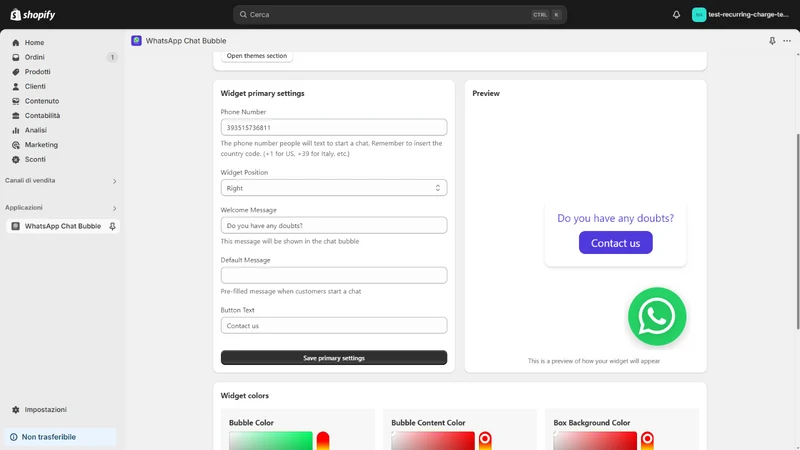This screenshot has height=450, width=800.
Task: Click the Save primary settings button
Action: tap(334, 358)
